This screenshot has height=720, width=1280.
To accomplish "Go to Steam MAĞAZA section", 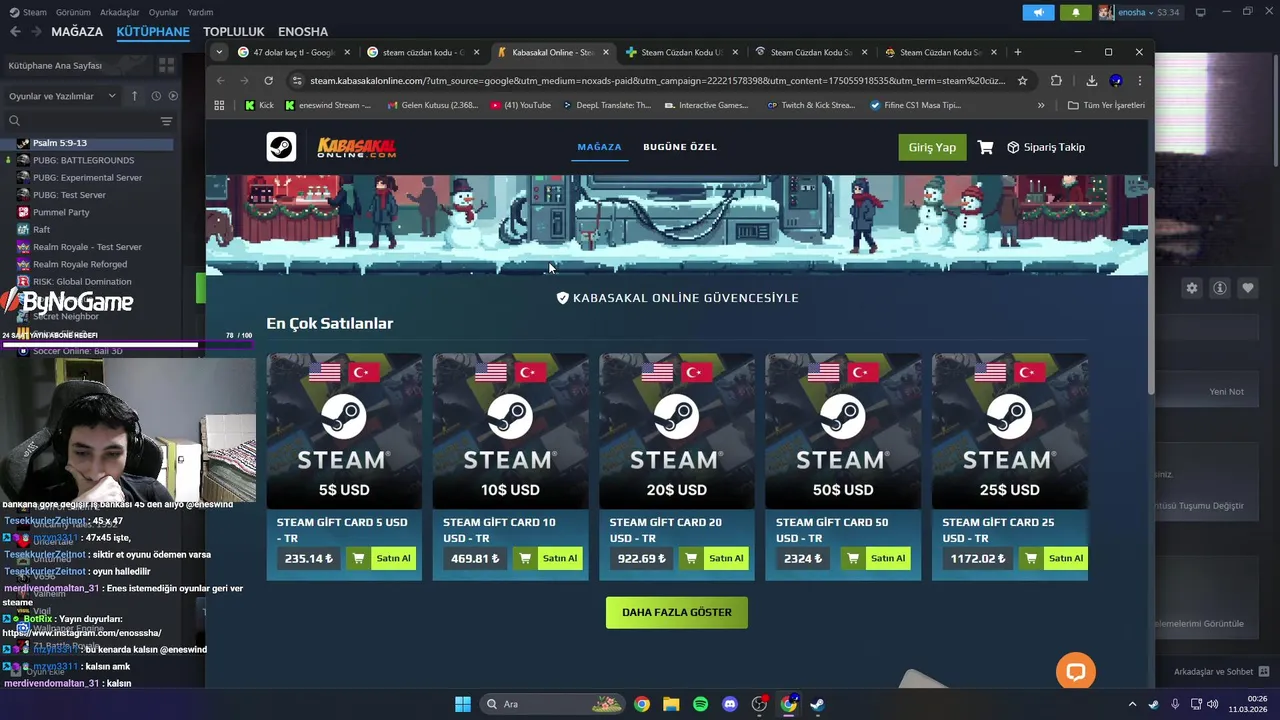I will pyautogui.click(x=77, y=32).
